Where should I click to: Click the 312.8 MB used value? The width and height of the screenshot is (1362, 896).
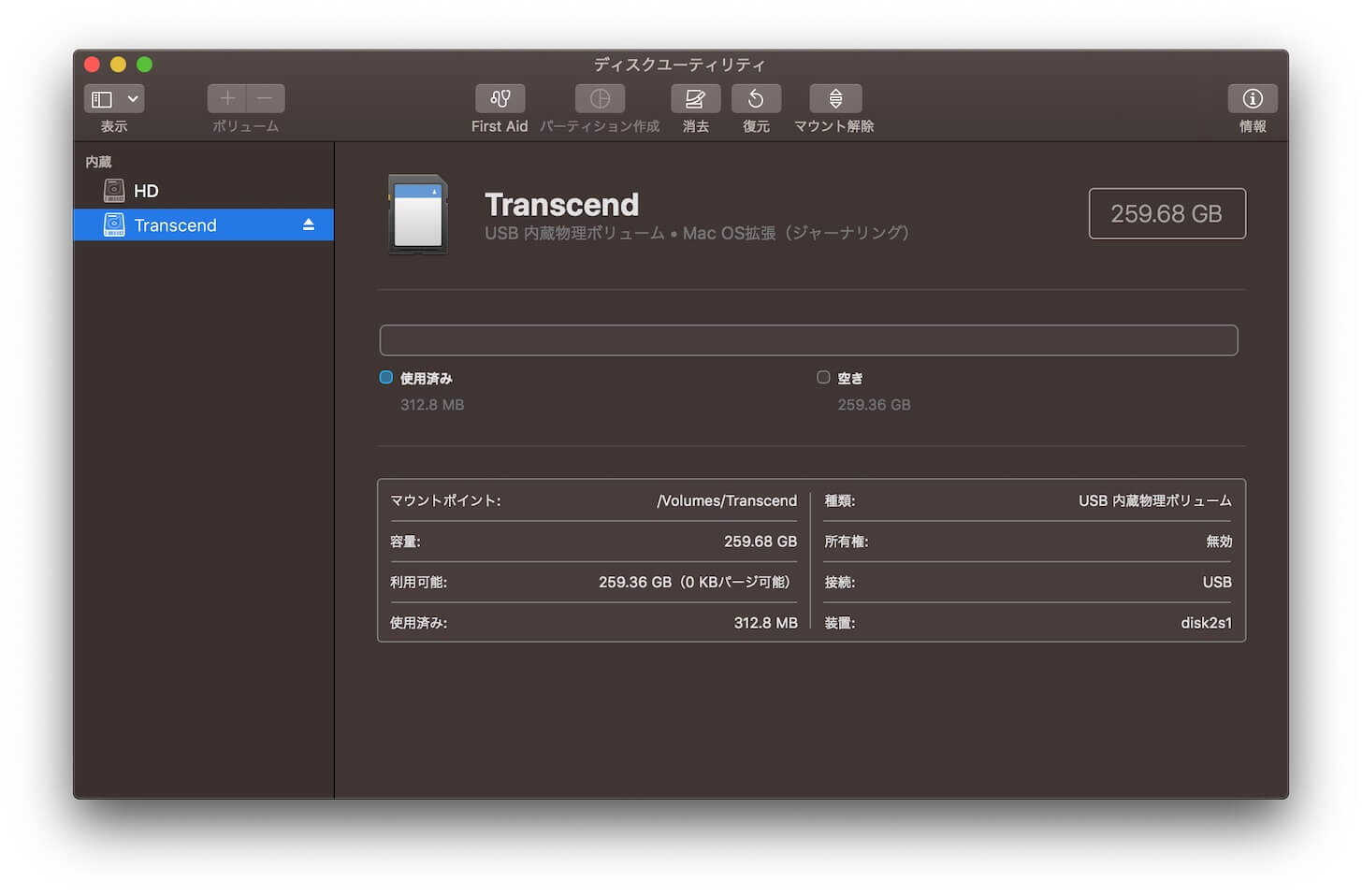tap(432, 404)
